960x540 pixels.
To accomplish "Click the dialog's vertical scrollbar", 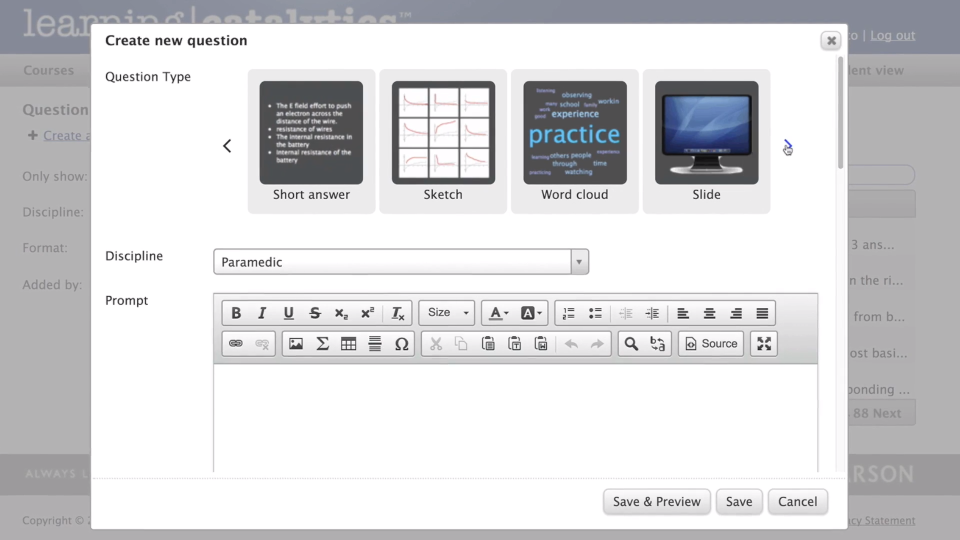I will [x=841, y=112].
